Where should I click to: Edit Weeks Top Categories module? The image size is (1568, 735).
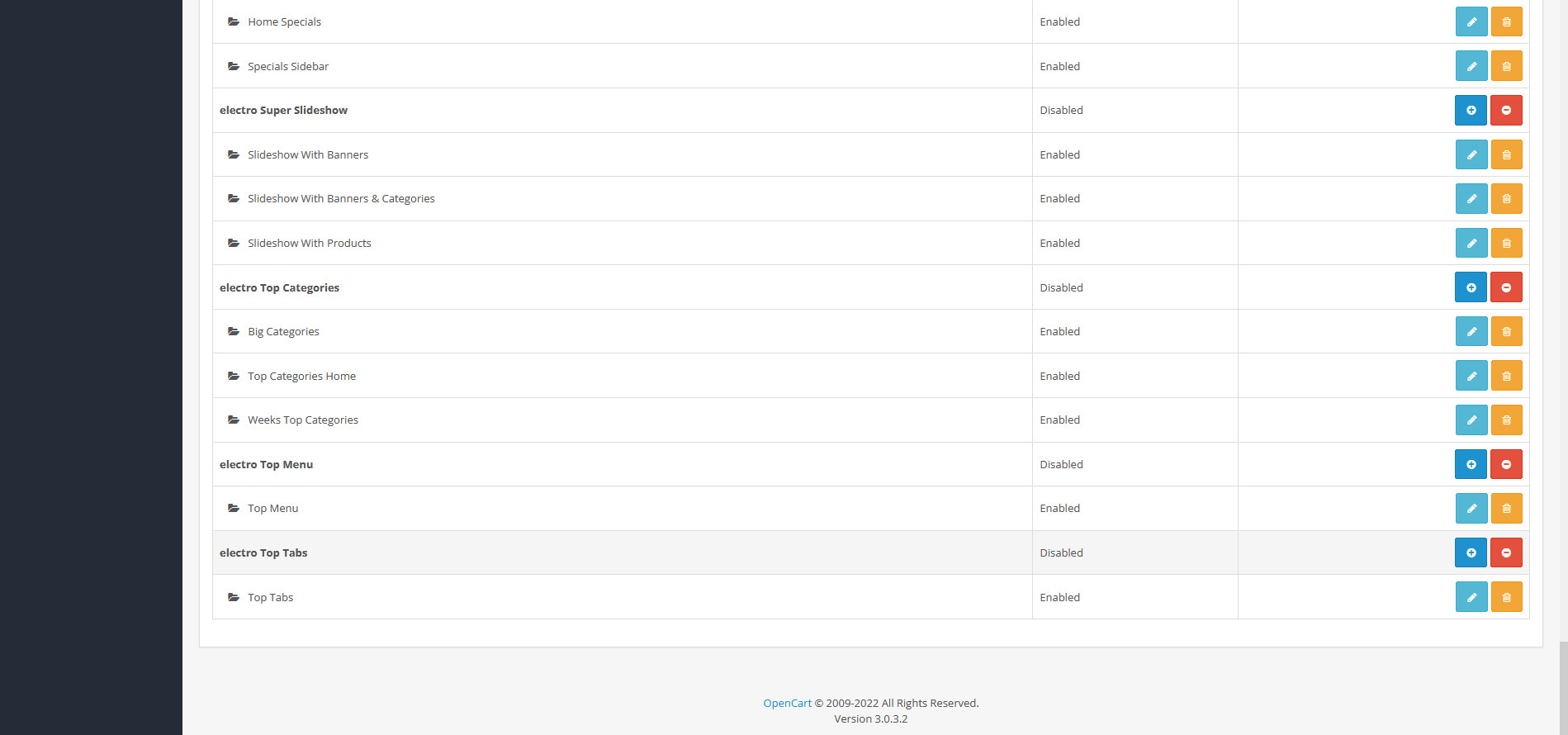pyautogui.click(x=1471, y=420)
